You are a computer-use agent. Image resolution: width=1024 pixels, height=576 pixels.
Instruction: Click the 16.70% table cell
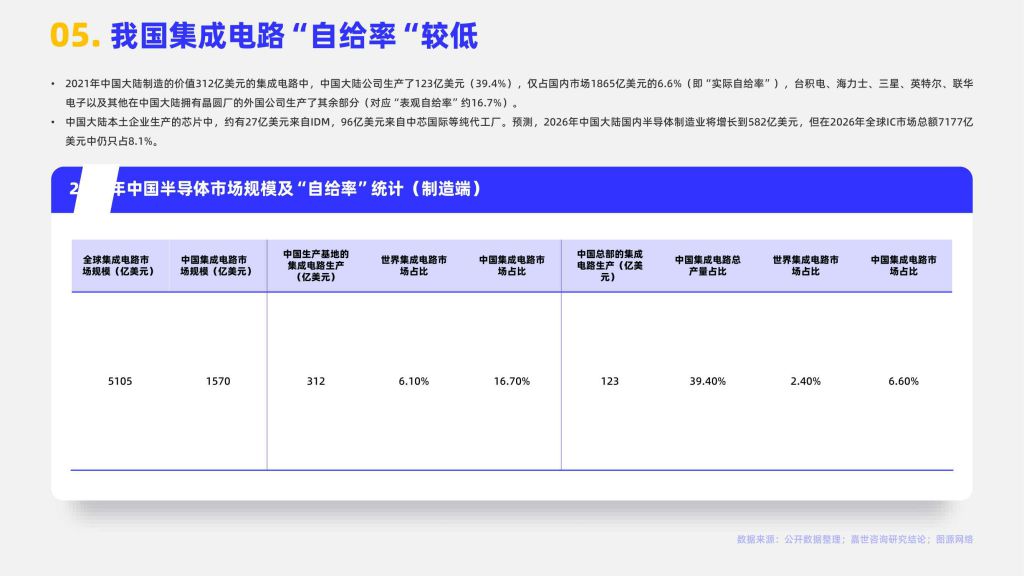511,381
